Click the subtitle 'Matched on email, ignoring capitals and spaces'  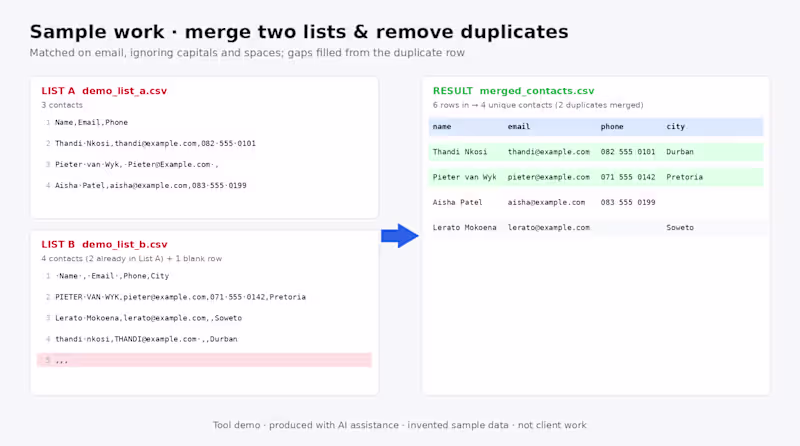point(156,53)
